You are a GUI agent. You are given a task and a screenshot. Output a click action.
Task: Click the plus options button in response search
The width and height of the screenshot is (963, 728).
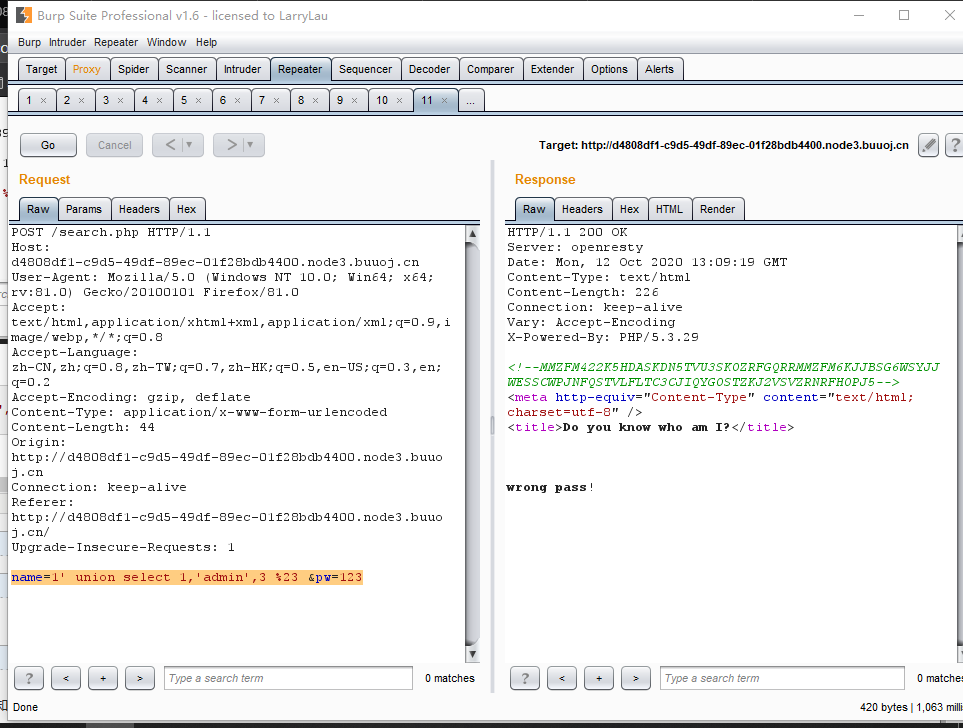(x=599, y=678)
